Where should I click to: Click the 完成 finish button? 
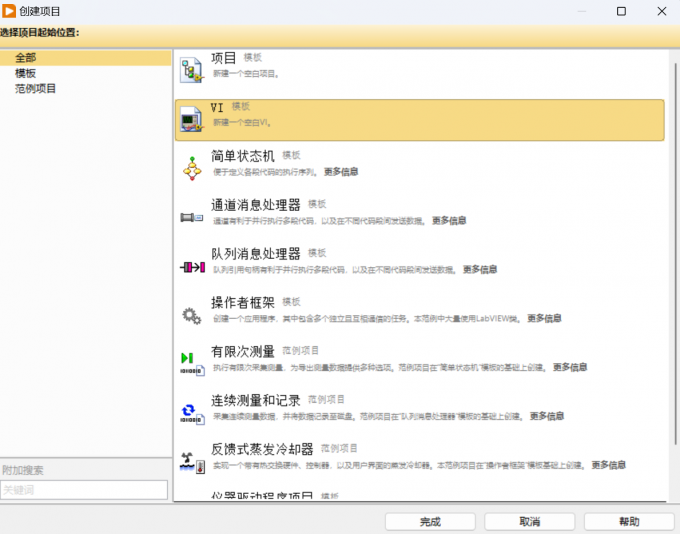(430, 522)
